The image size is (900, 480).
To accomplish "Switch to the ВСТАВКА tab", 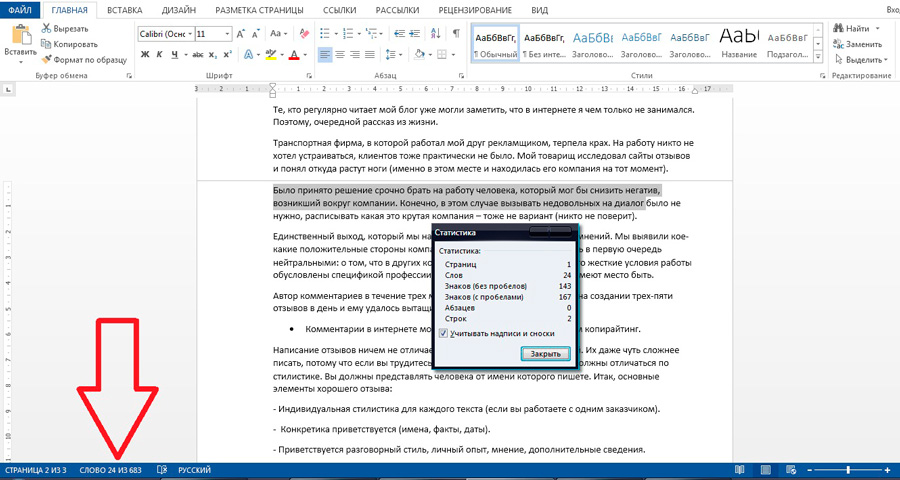I will (x=125, y=10).
